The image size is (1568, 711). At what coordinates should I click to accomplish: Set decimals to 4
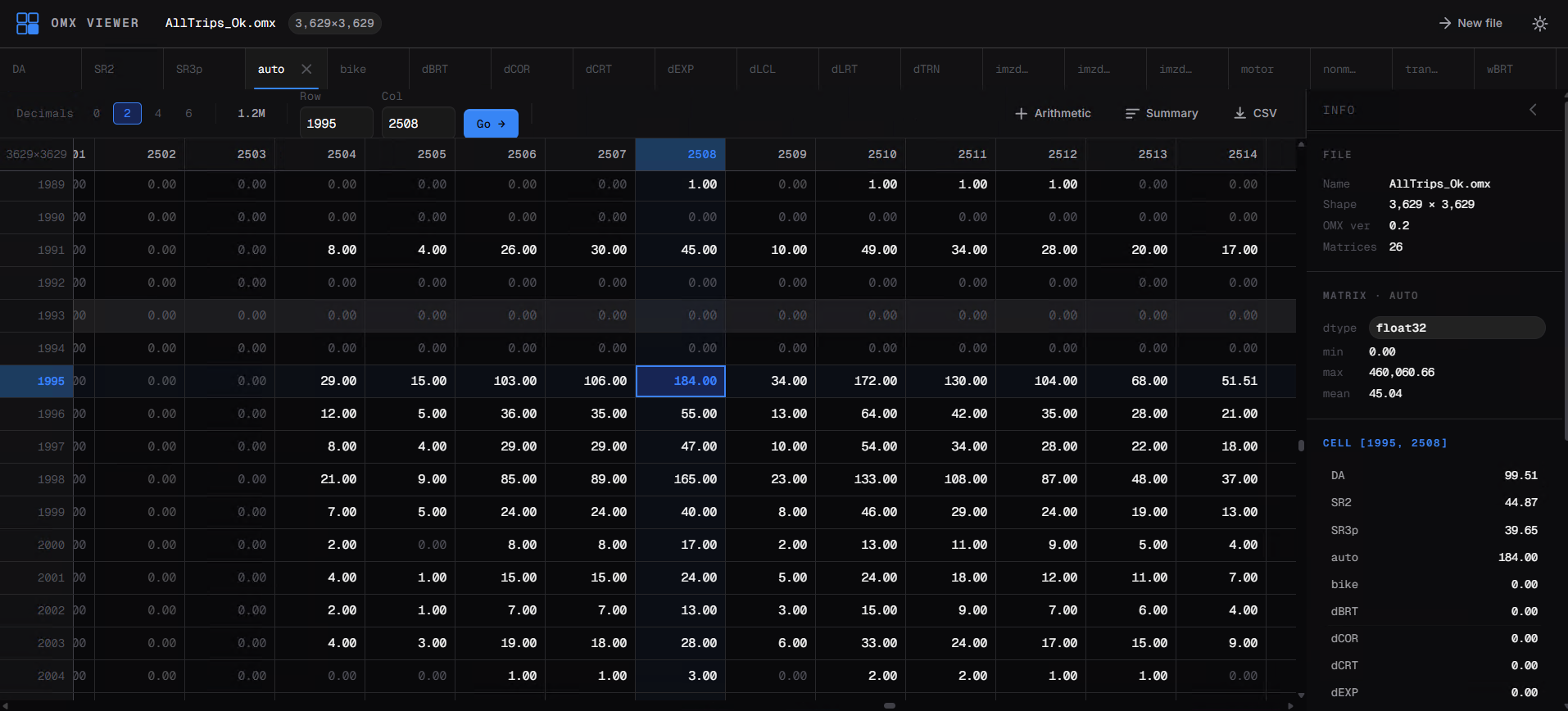158,113
